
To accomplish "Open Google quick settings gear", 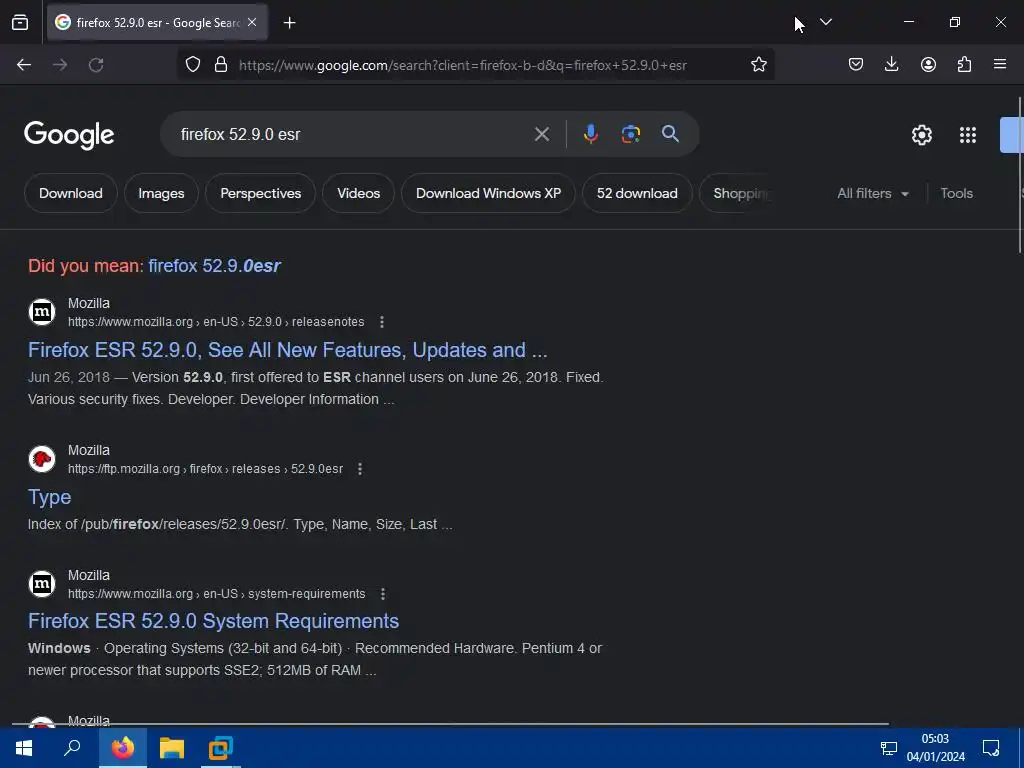I will point(921,135).
